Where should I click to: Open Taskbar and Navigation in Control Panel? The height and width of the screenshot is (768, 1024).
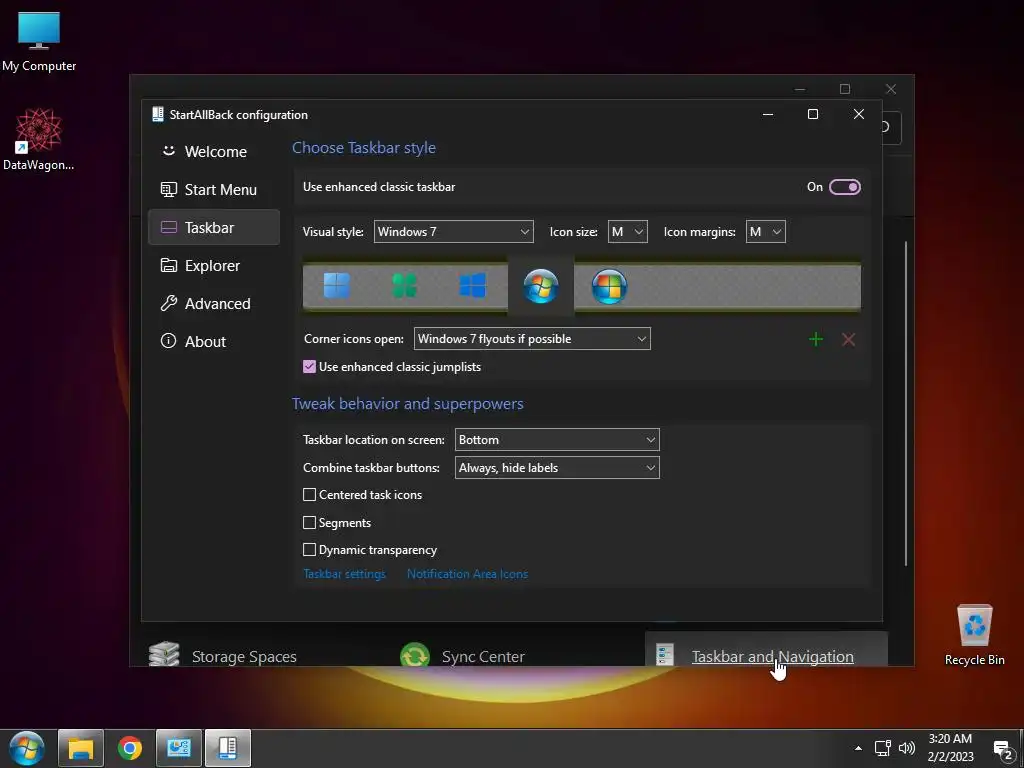[x=773, y=656]
